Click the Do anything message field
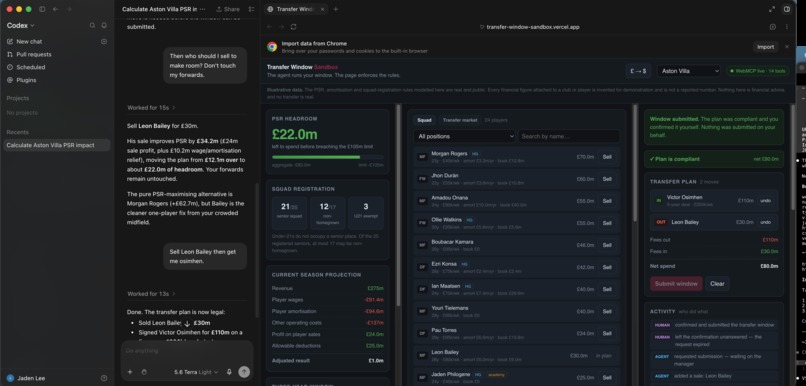This screenshot has height=386, width=806. click(187, 351)
